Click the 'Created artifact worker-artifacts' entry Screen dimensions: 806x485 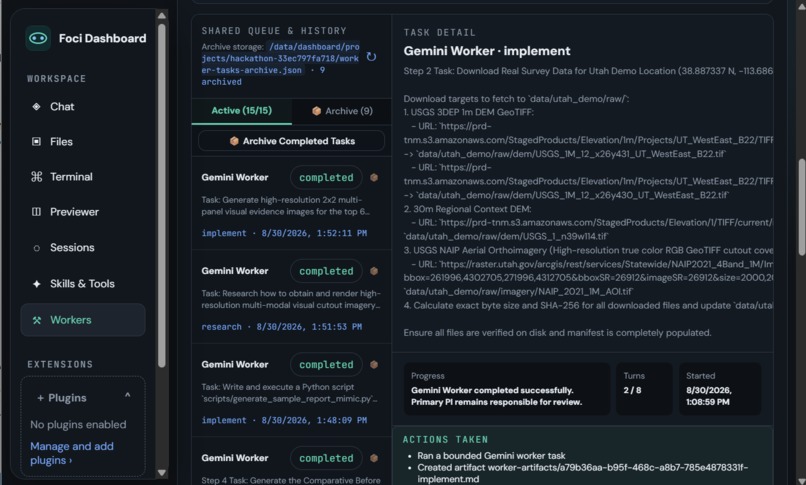click(582, 473)
